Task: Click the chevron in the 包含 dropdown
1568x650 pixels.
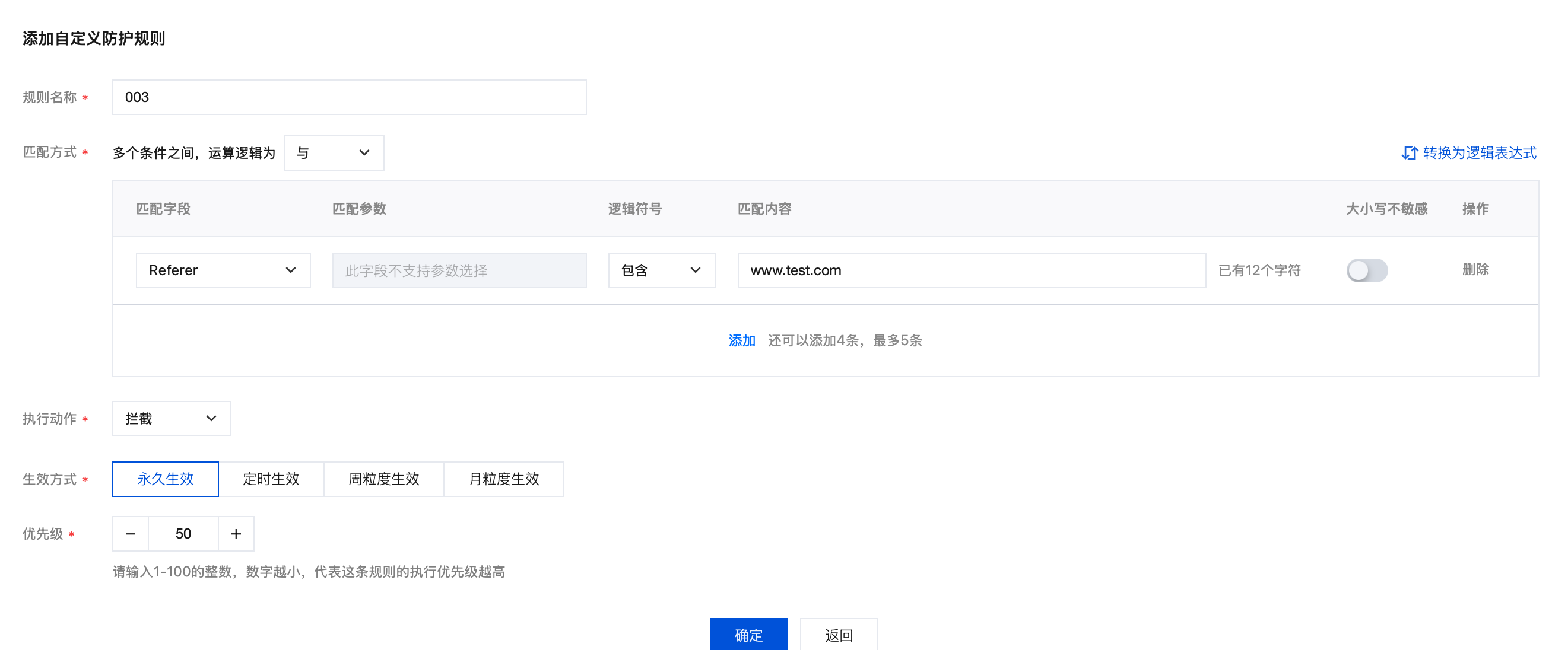Action: pos(695,270)
